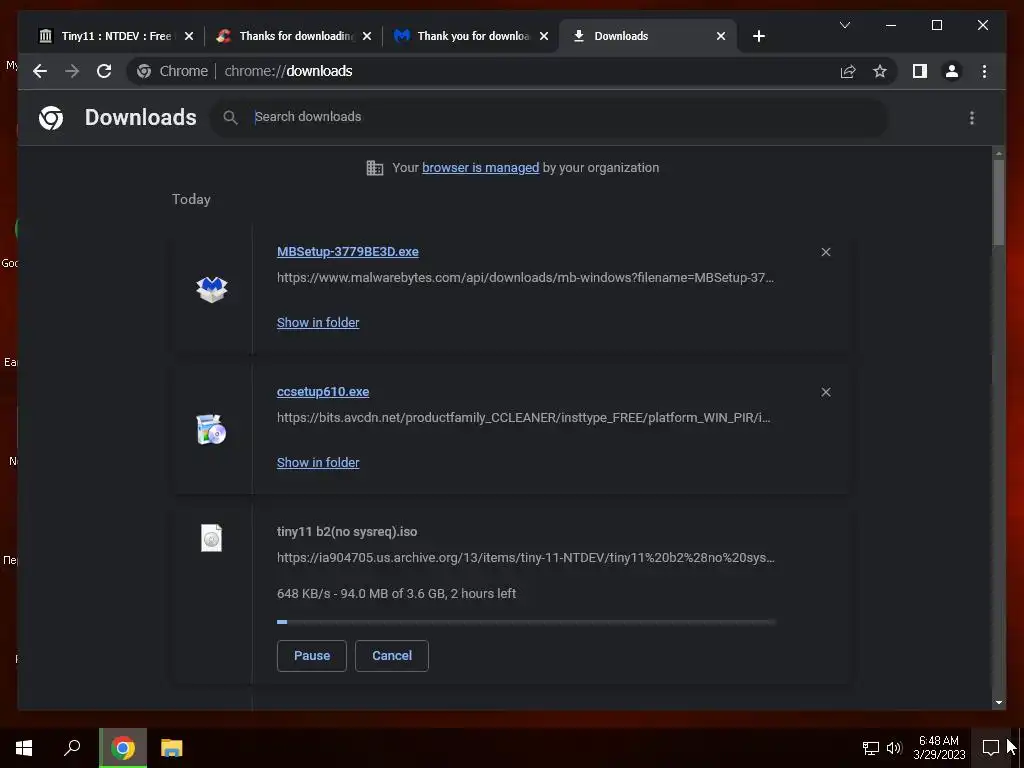
Task: Click the Chrome taskbar icon
Action: (123, 748)
